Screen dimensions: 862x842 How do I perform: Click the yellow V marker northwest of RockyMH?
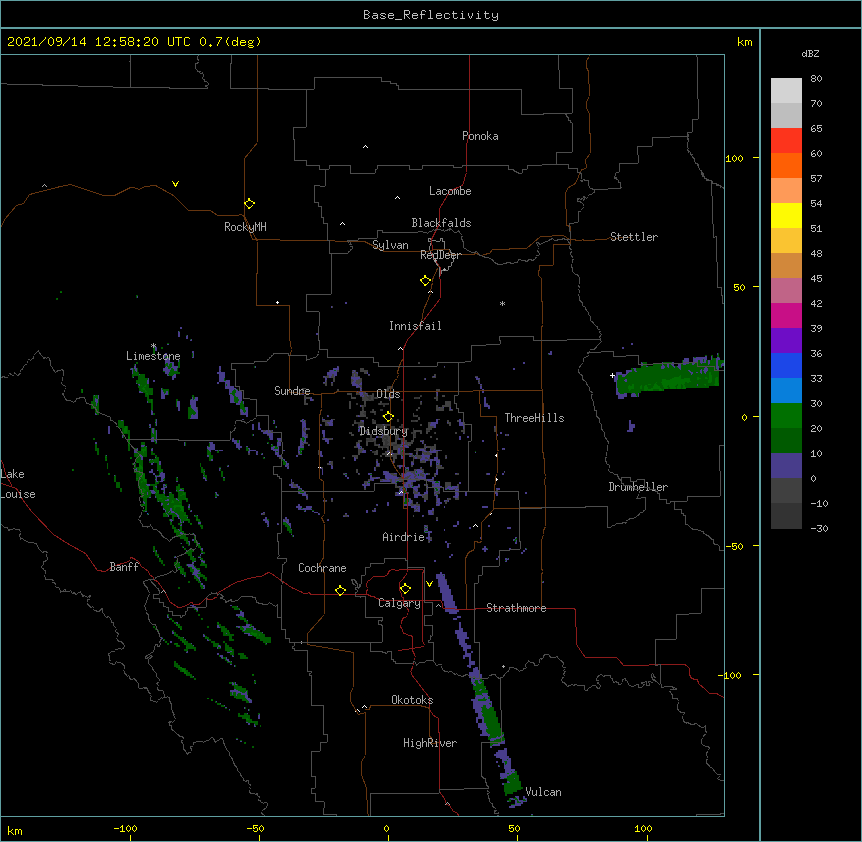point(175,184)
